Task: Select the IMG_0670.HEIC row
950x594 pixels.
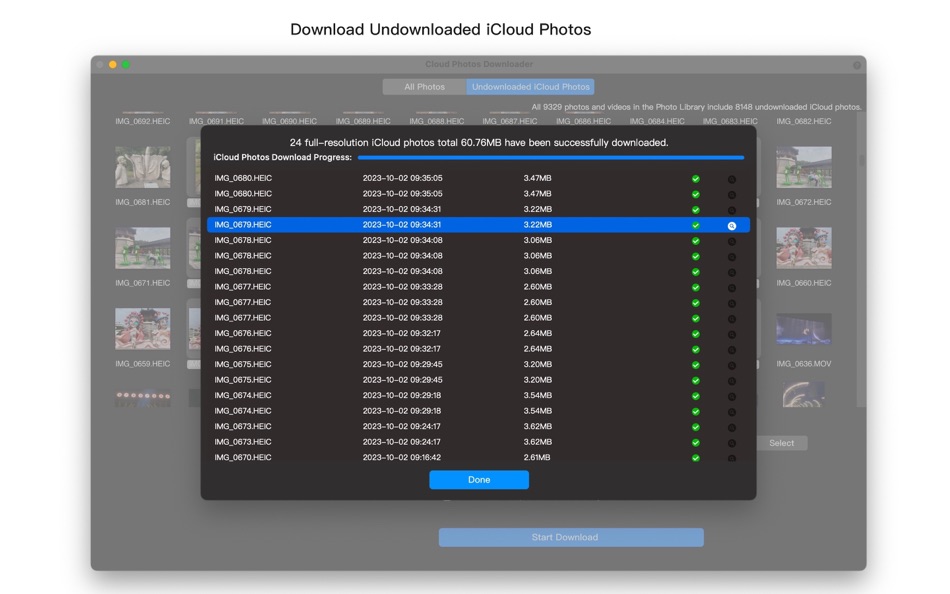Action: 479,458
